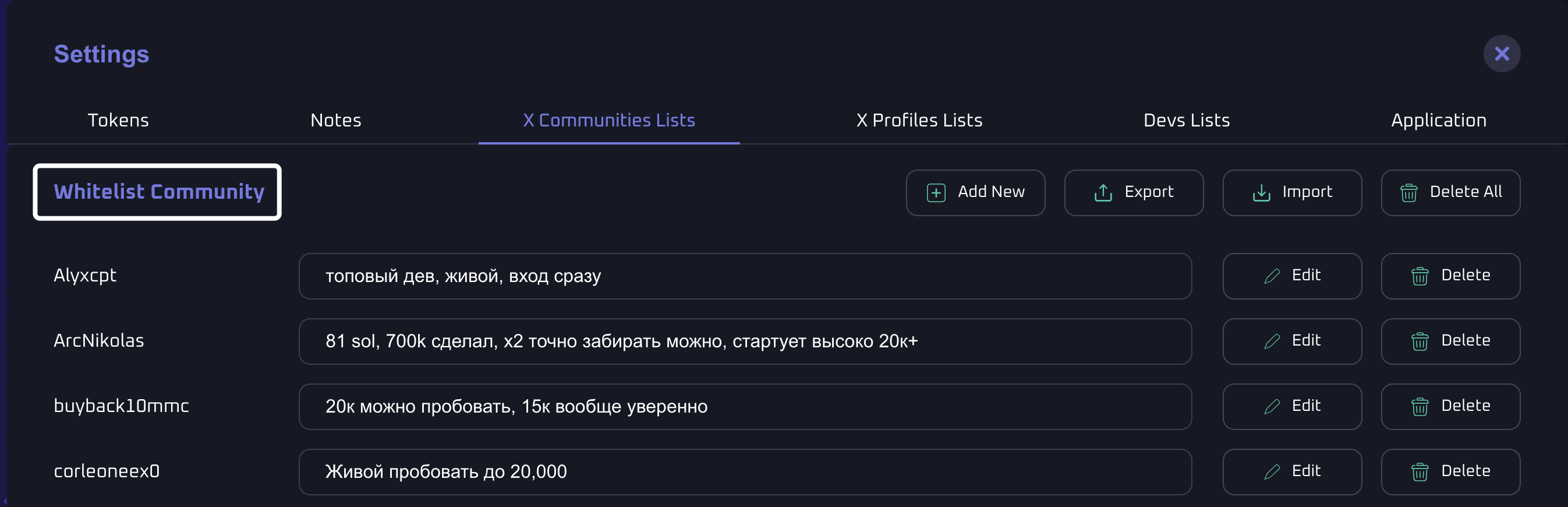Viewport: 1568px width, 507px height.
Task: Click the note field for Alyxcpt
Action: click(745, 276)
